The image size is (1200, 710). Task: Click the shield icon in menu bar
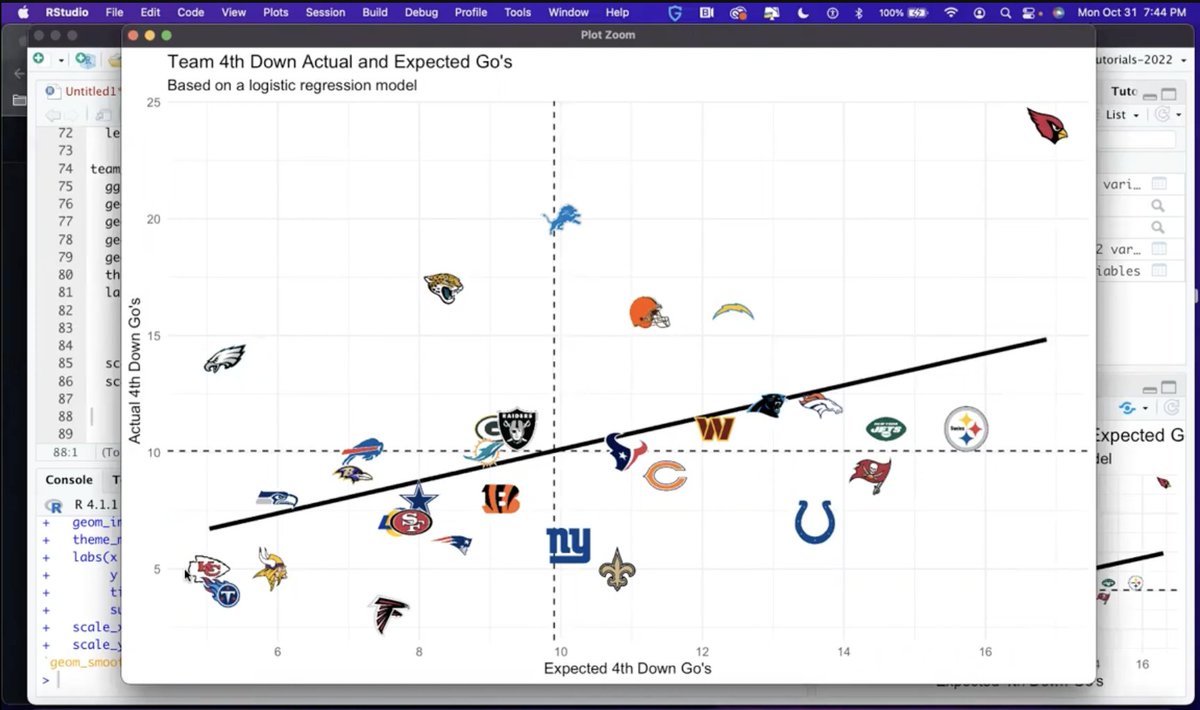[675, 12]
